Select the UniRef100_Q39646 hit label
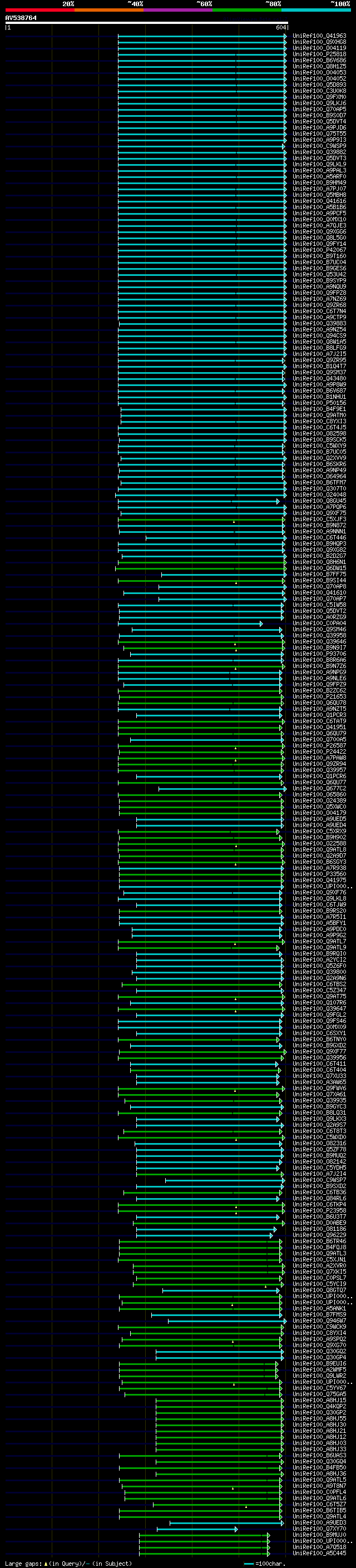 point(319,641)
